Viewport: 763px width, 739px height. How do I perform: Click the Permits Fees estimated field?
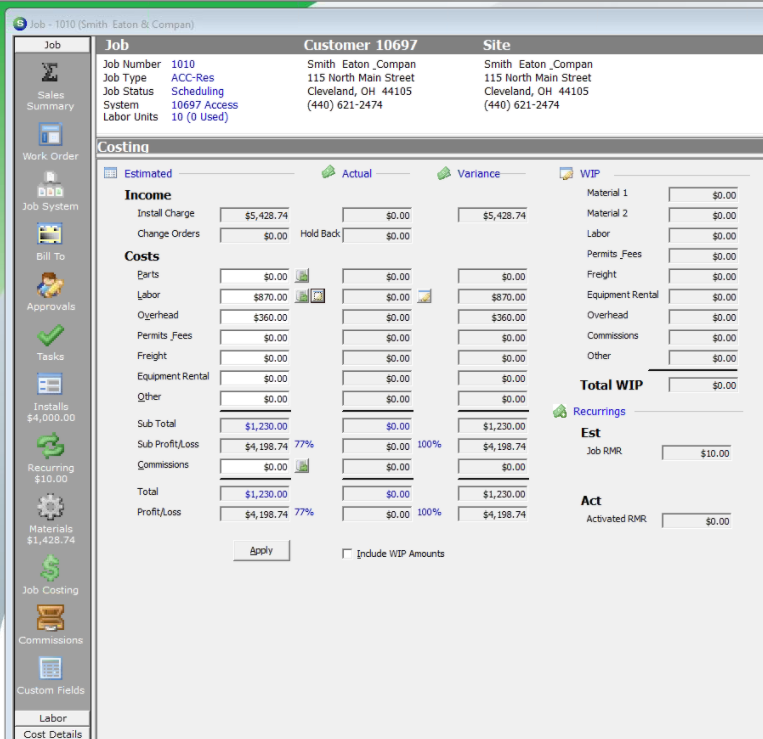(x=254, y=338)
